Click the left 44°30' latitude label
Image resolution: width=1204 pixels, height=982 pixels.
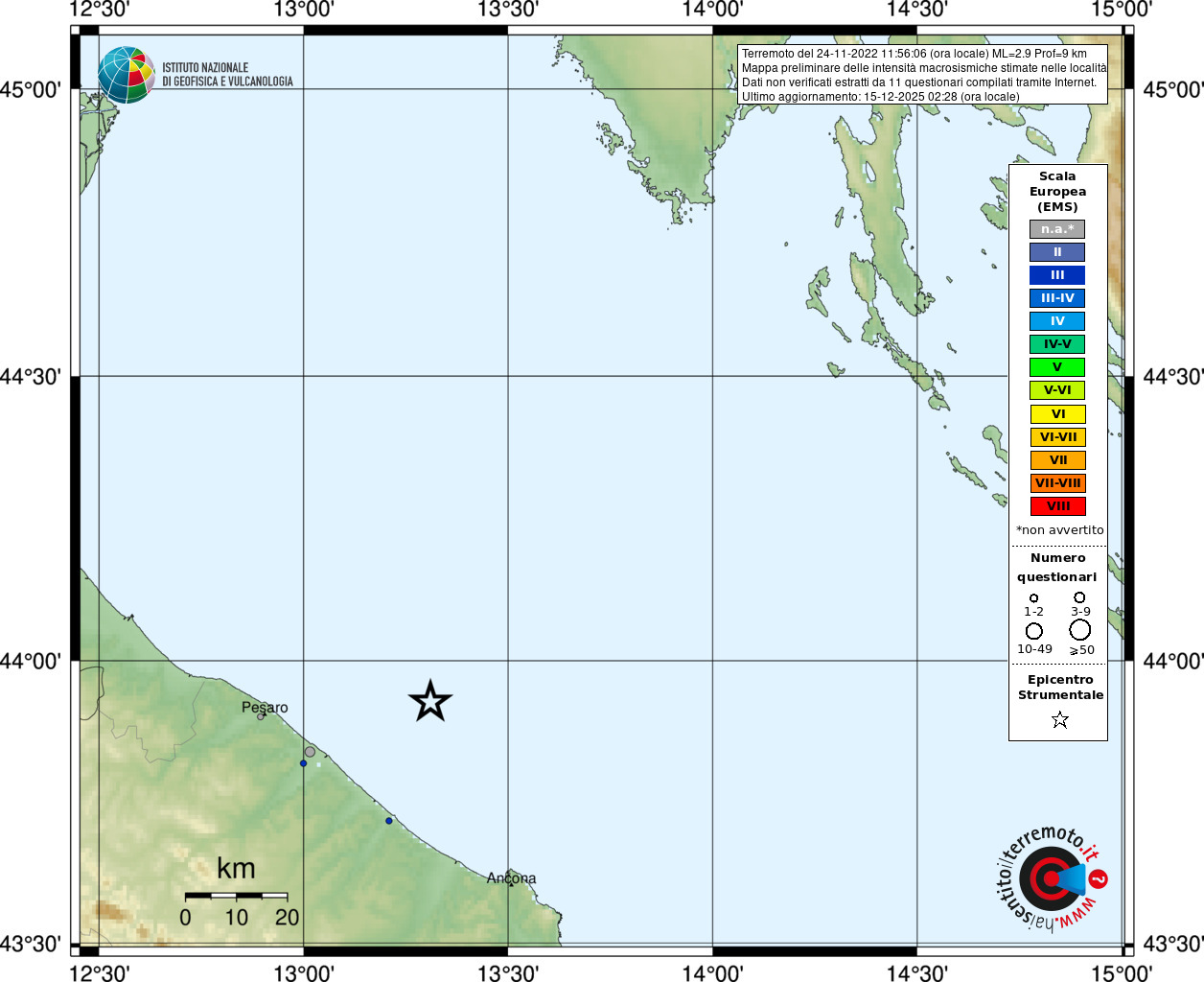click(x=31, y=377)
